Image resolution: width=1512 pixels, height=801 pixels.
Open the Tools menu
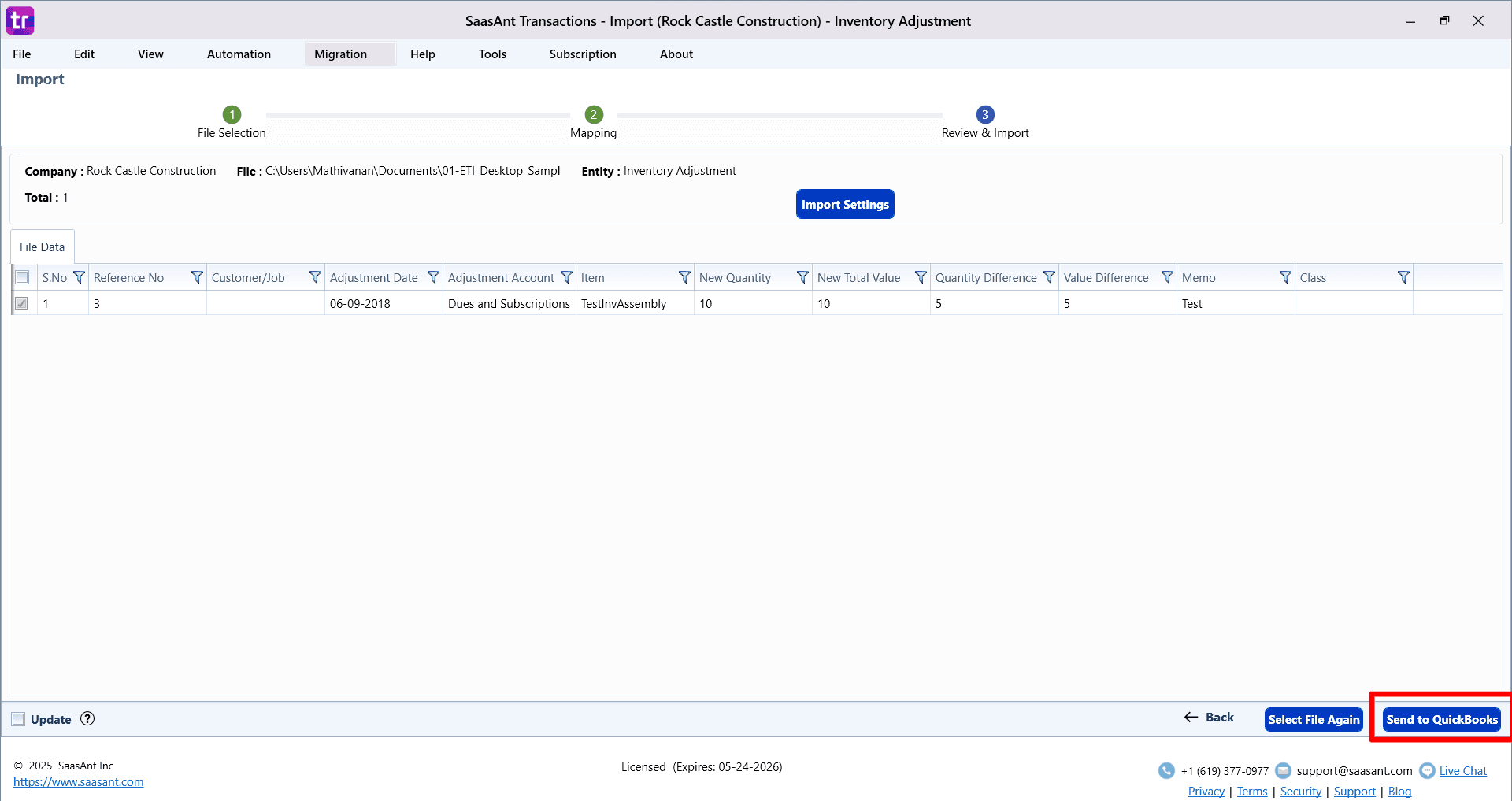tap(492, 54)
